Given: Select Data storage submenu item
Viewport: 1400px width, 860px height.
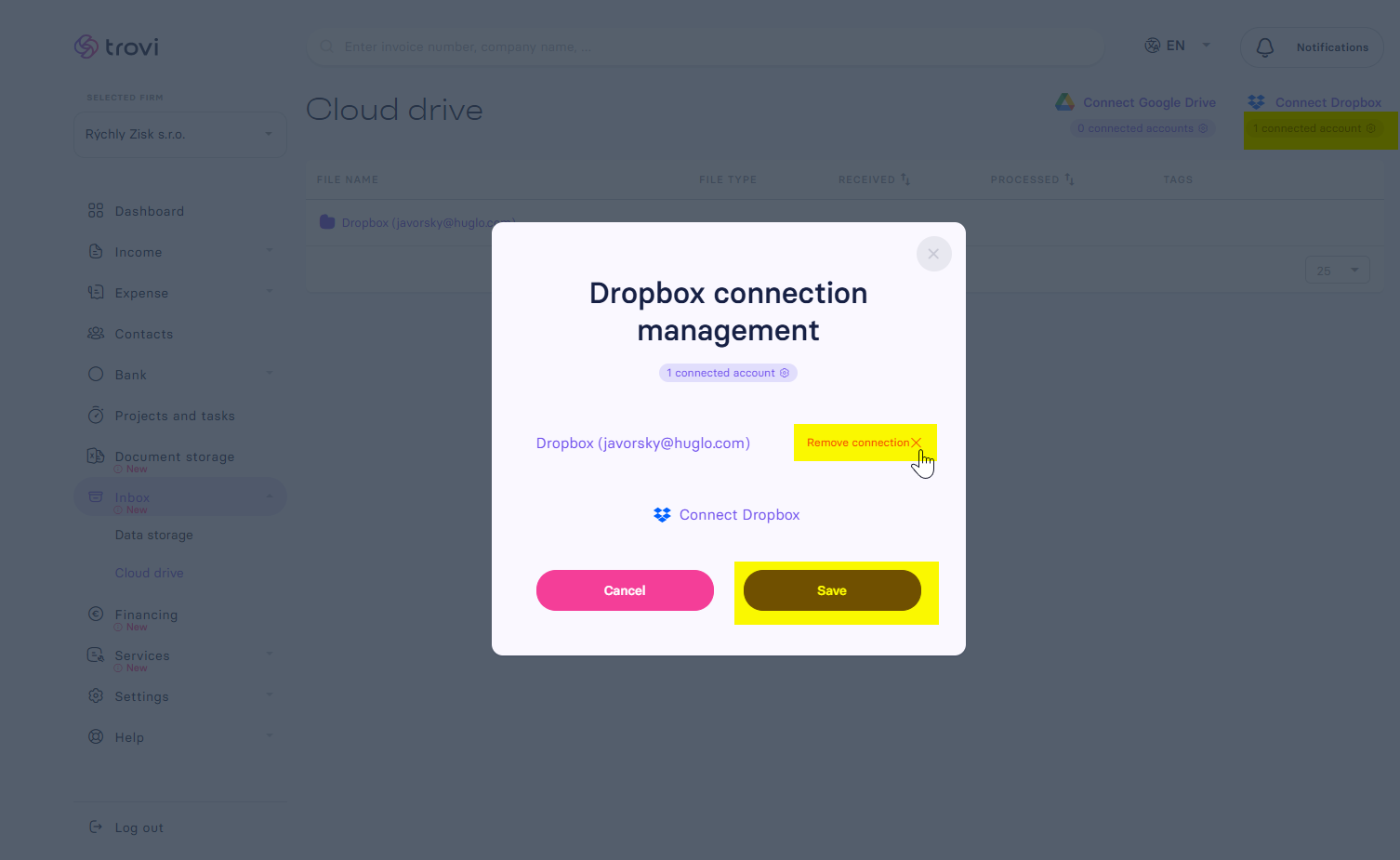Looking at the screenshot, I should point(154,535).
